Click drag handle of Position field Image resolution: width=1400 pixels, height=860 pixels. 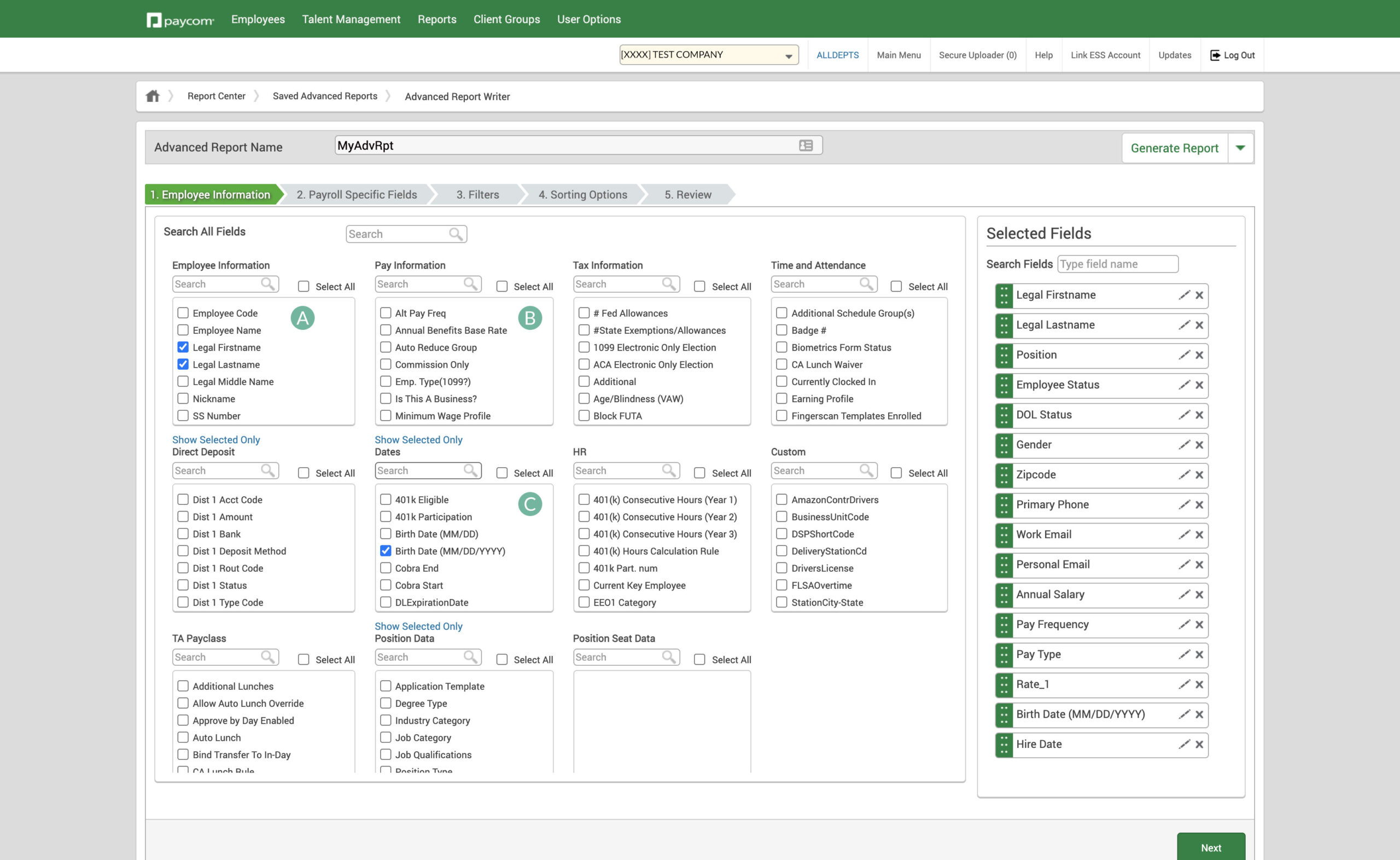pyautogui.click(x=1005, y=356)
